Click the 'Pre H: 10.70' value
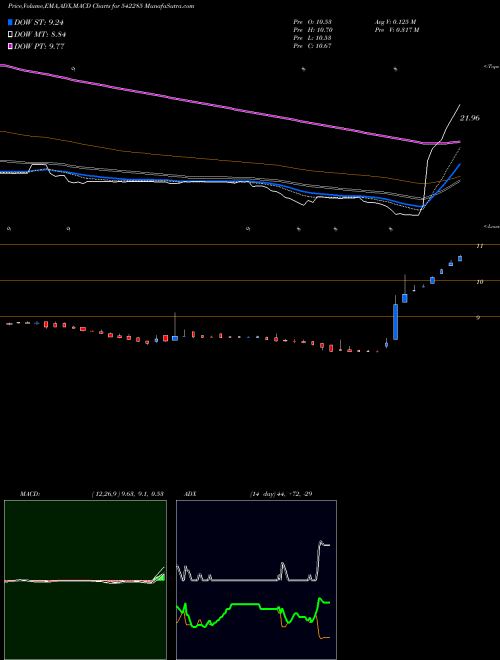This screenshot has width=500, height=660. (313, 30)
